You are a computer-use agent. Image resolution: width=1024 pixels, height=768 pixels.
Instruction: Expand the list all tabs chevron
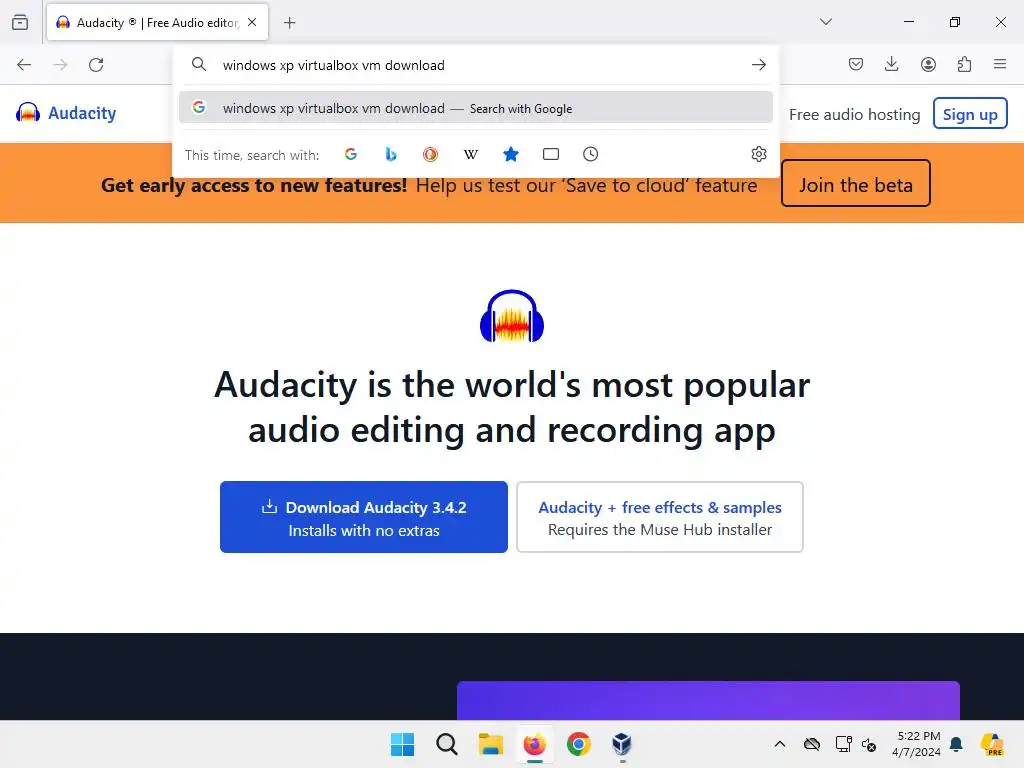pos(826,22)
